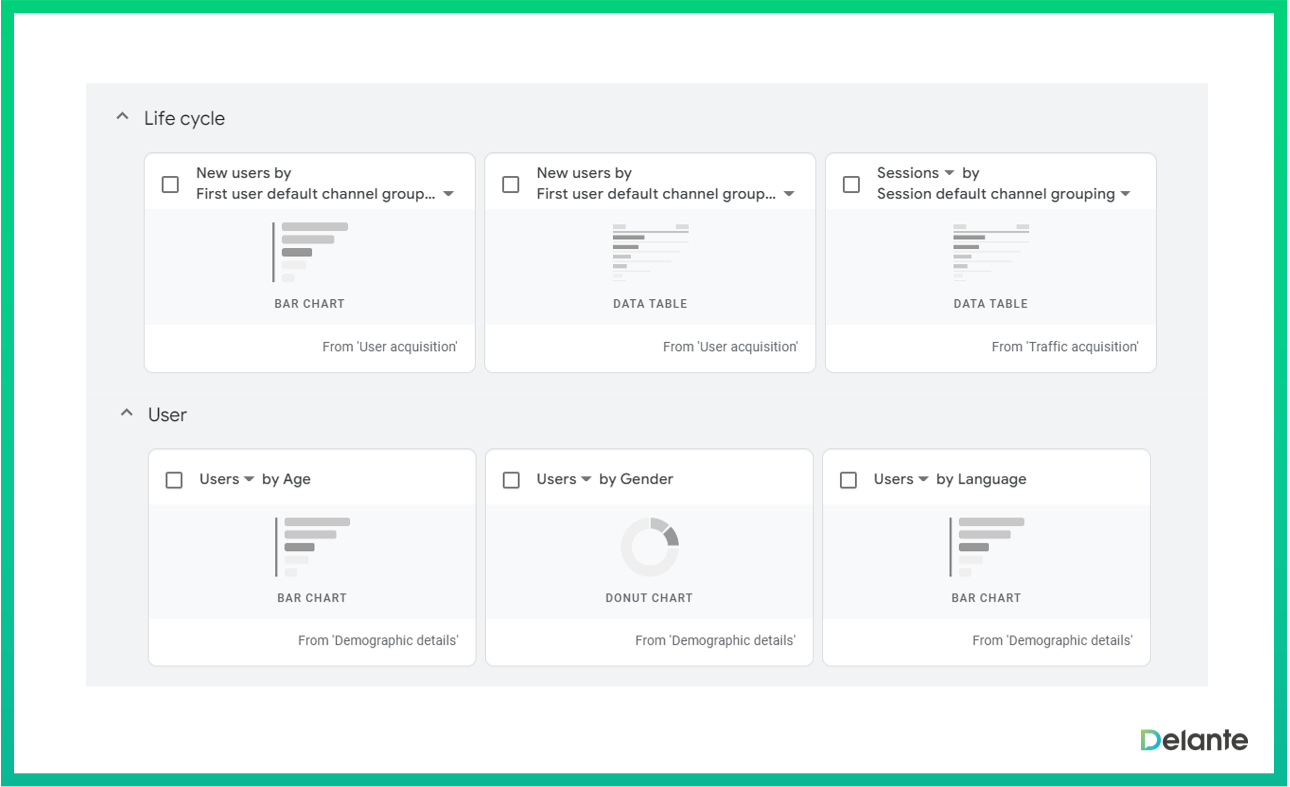
Task: Check the Users by Age card checkbox
Action: (174, 480)
